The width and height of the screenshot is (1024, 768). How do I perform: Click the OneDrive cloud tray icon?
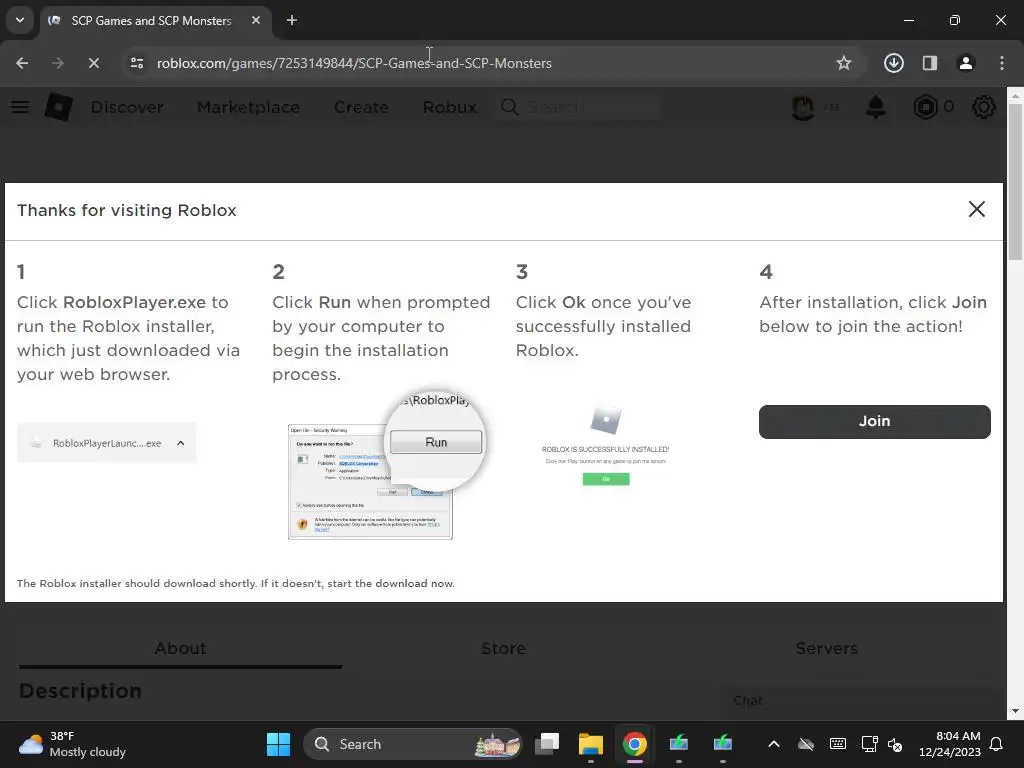click(x=806, y=744)
